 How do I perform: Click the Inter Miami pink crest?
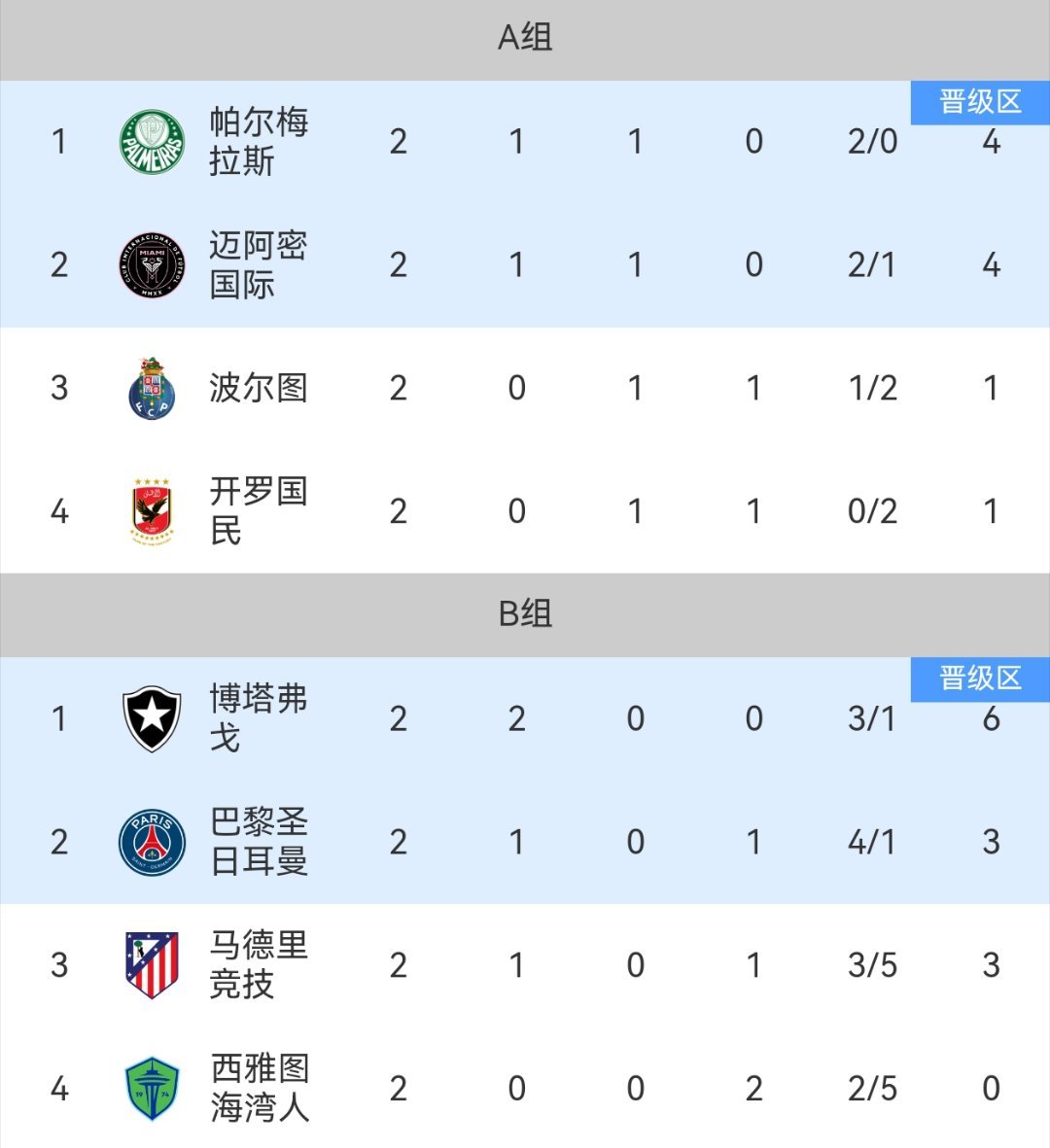pos(152,265)
